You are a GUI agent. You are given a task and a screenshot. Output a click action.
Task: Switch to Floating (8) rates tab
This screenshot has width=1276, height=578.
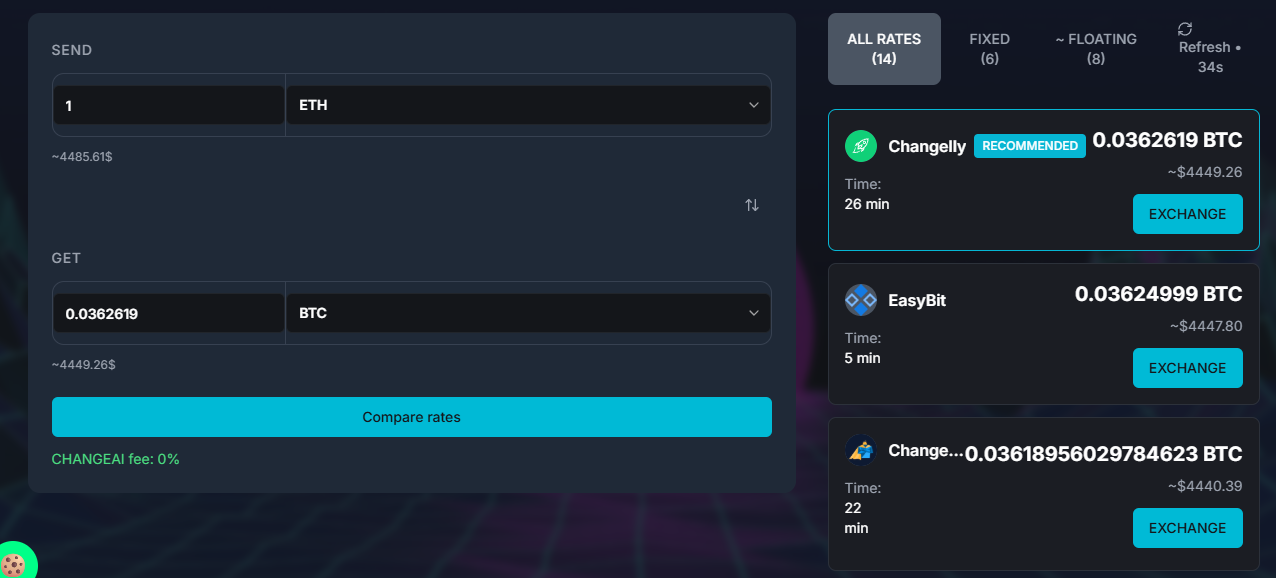pos(1096,49)
